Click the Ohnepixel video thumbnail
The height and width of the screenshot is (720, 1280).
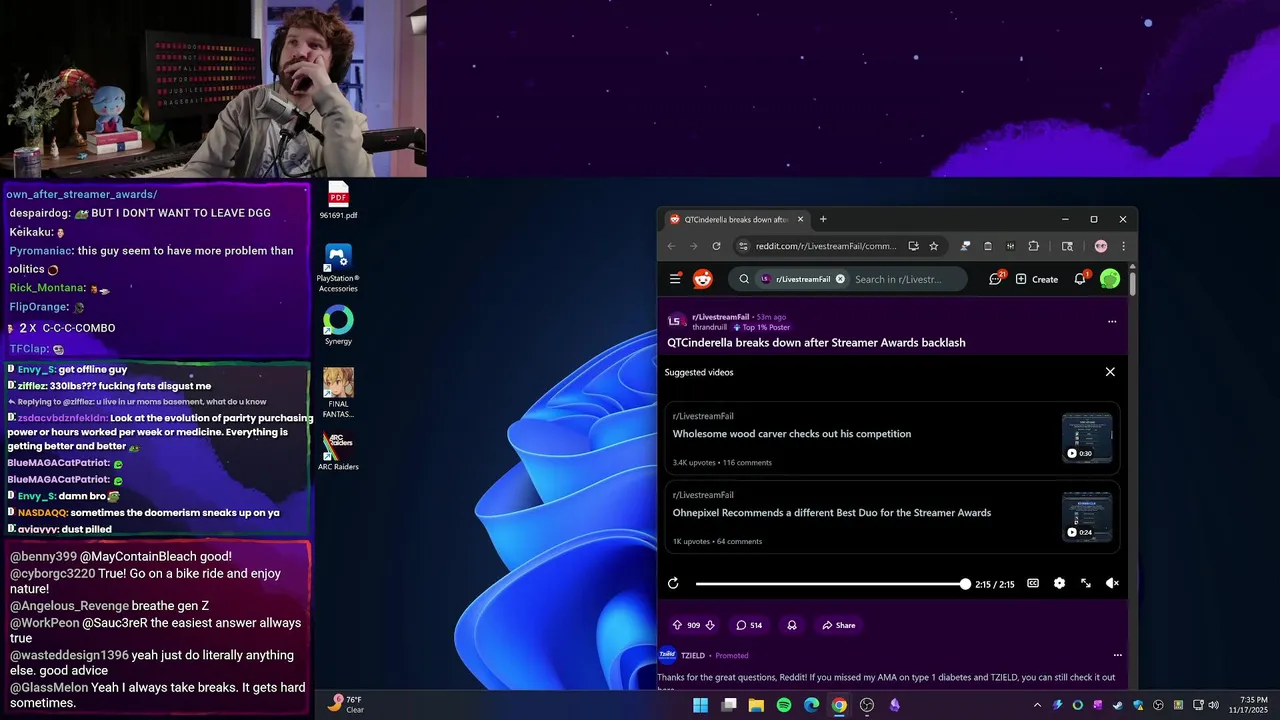click(x=1087, y=516)
